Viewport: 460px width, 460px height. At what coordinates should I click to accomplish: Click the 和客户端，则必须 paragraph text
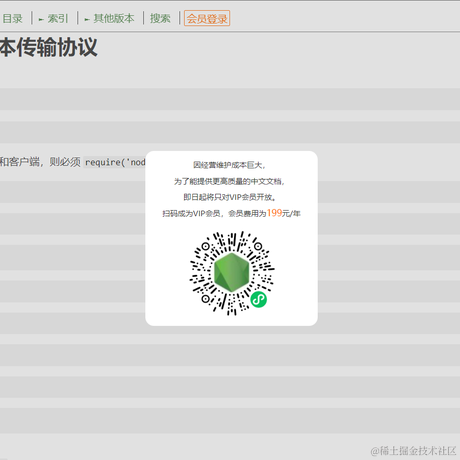(40, 162)
